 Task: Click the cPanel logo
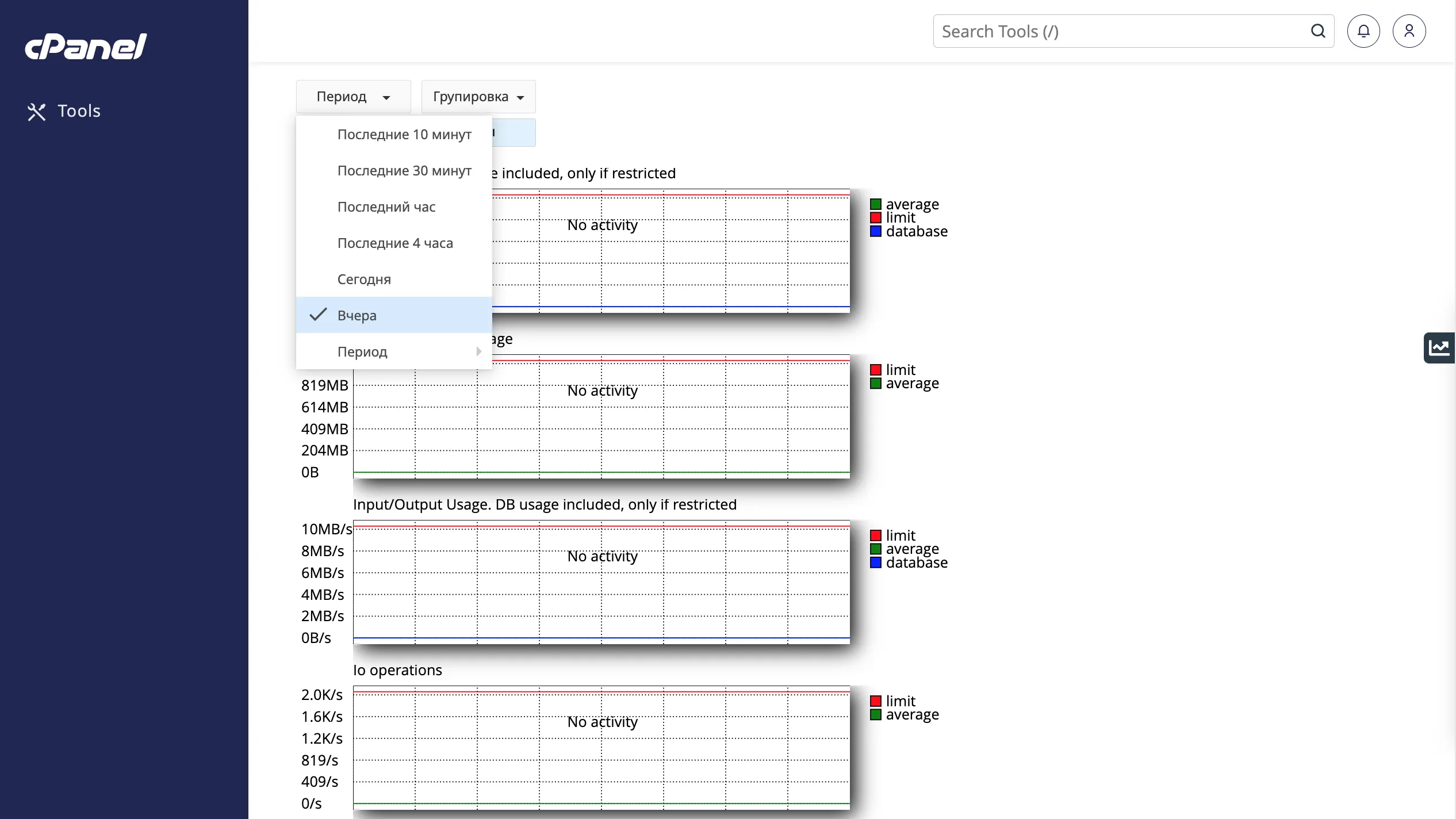[x=86, y=47]
